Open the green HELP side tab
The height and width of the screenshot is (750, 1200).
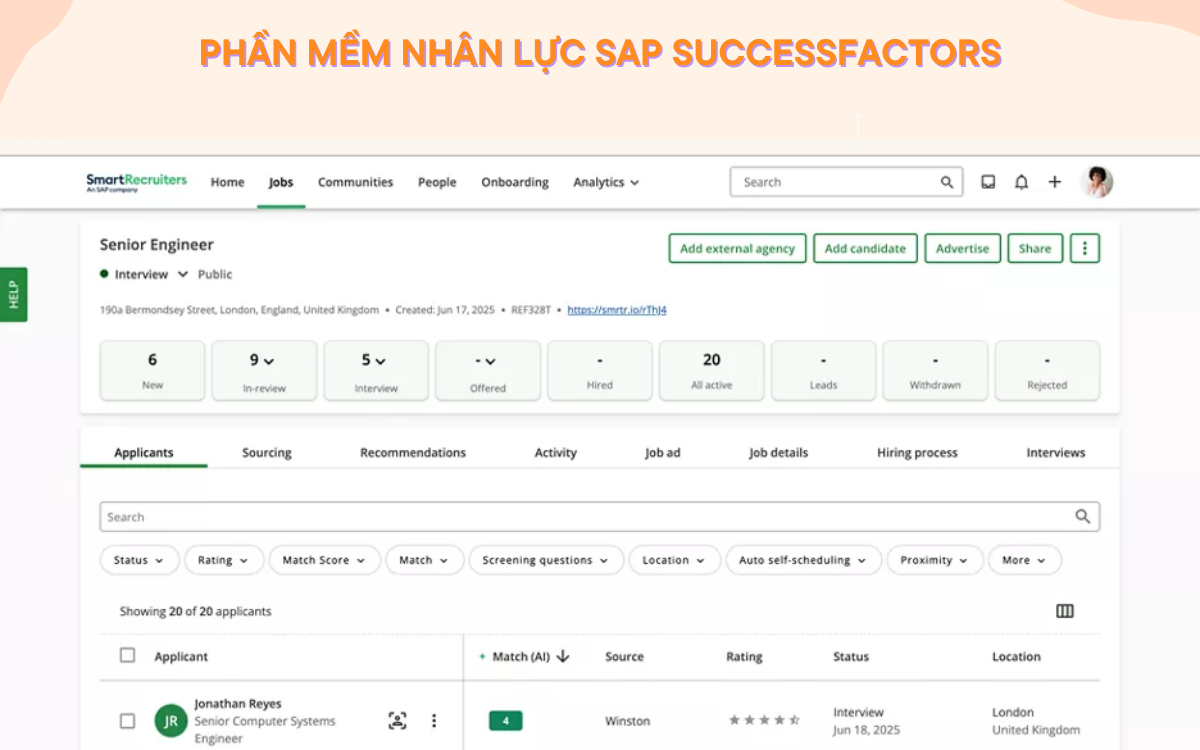coord(14,294)
